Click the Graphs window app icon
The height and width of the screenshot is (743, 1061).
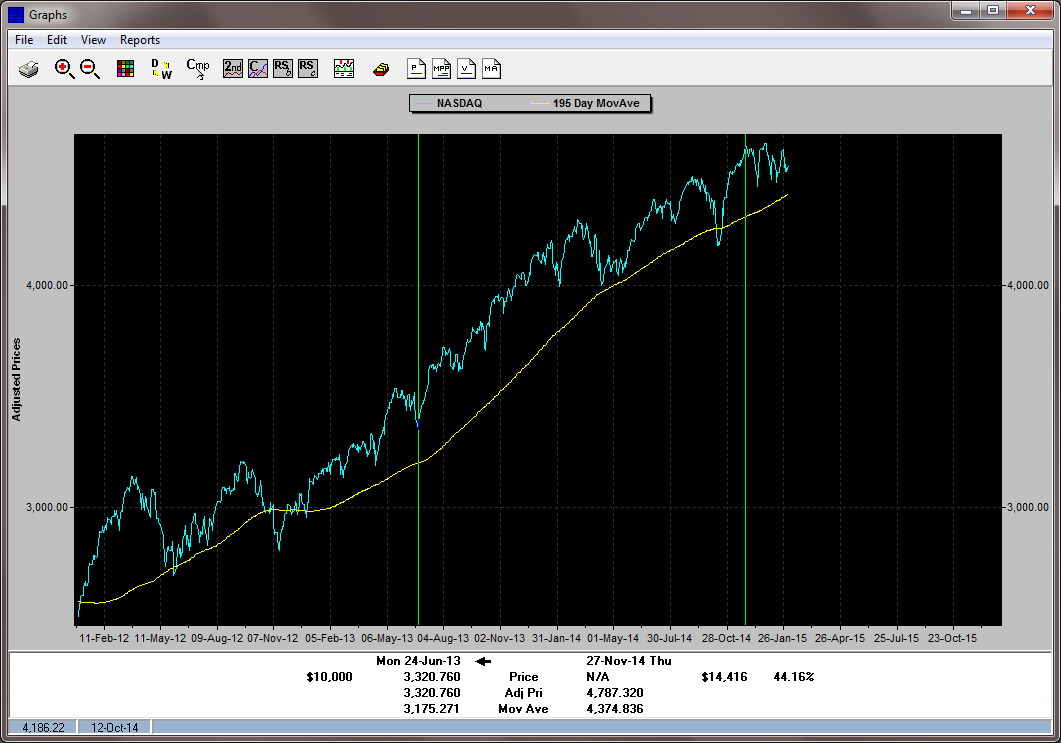coord(16,14)
